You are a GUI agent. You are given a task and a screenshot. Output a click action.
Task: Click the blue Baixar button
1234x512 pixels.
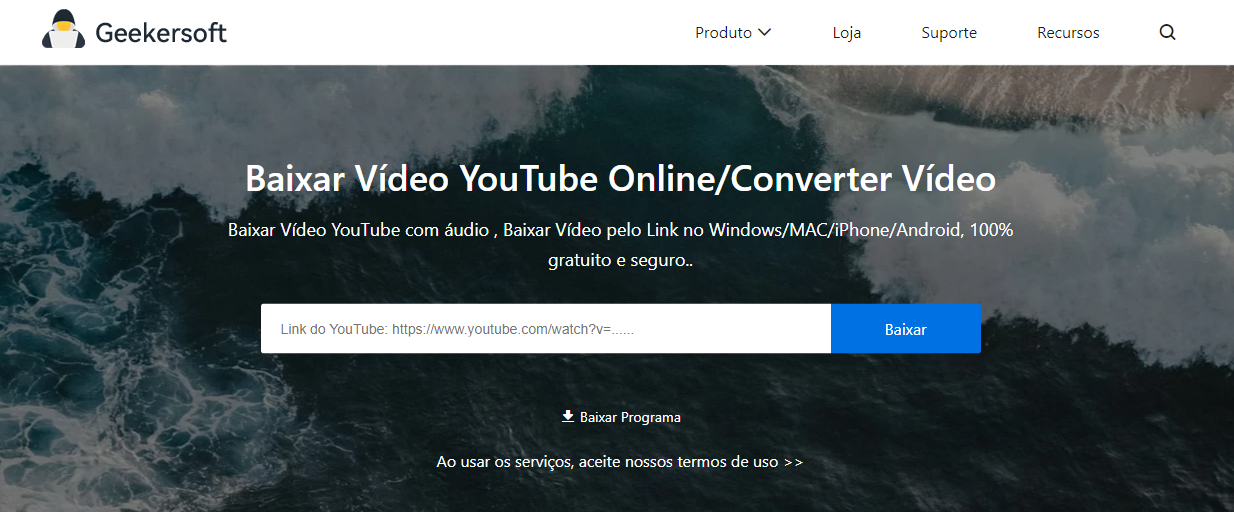[906, 329]
